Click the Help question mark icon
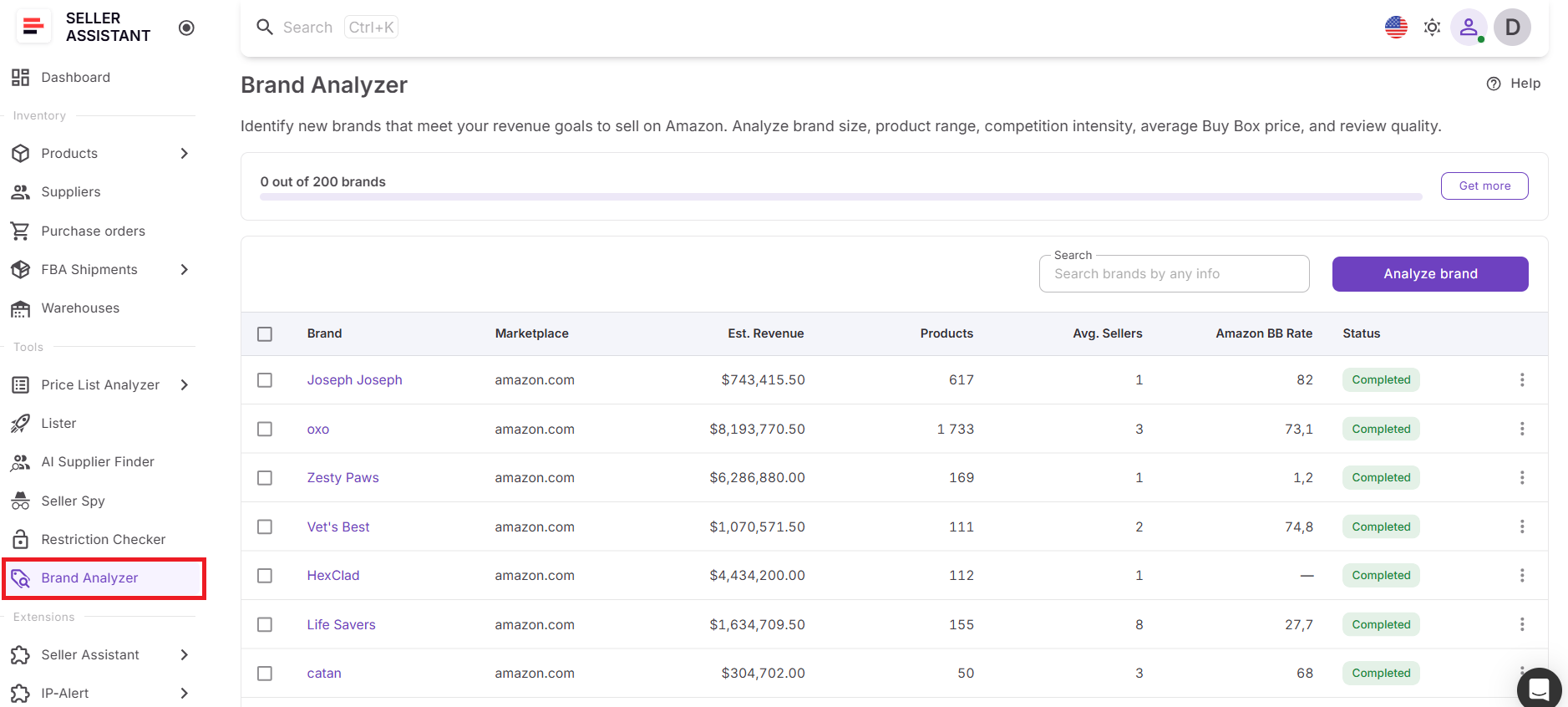 click(1494, 84)
